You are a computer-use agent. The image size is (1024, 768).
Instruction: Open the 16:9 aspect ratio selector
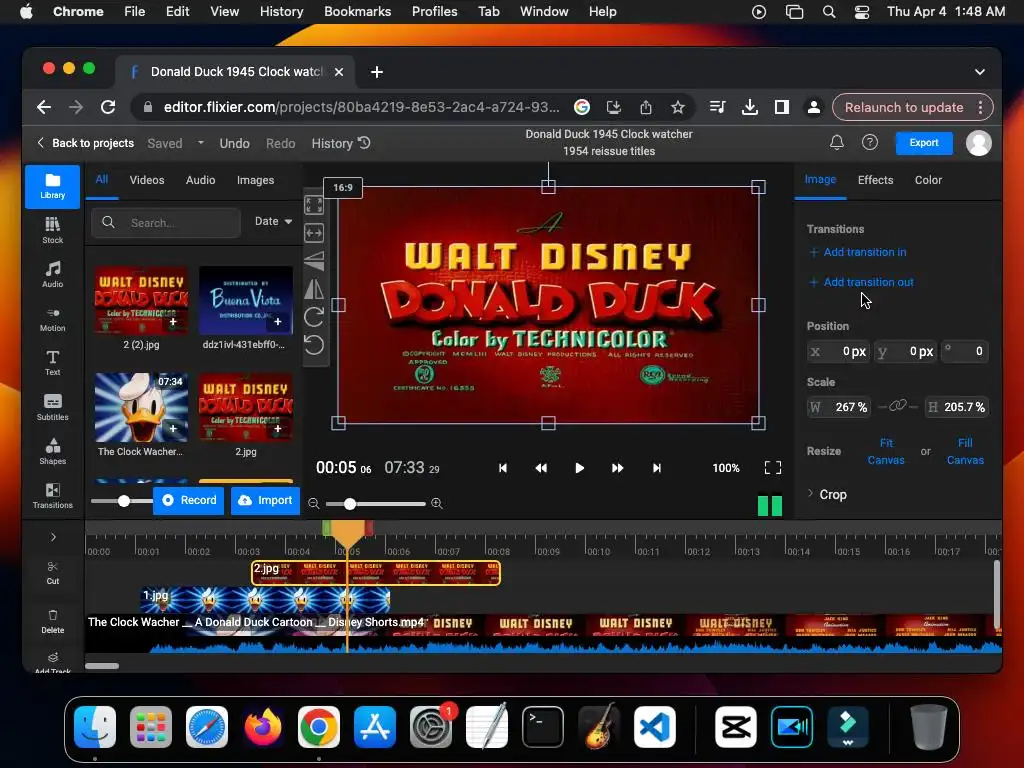point(343,187)
